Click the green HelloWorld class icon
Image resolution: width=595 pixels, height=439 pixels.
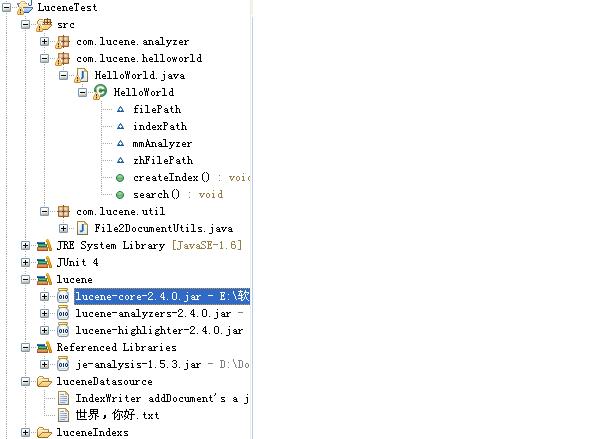coord(100,92)
